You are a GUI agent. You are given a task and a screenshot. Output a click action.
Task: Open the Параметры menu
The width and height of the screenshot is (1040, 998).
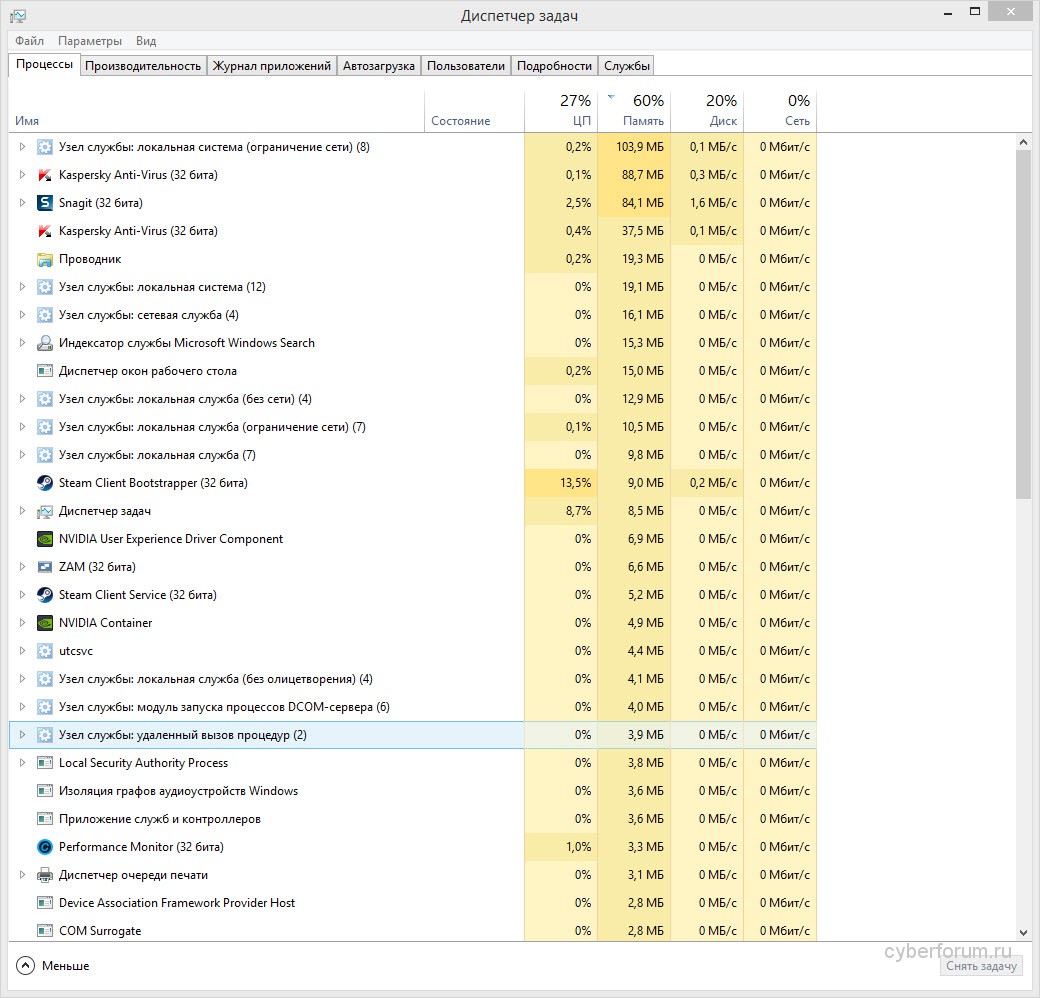(90, 41)
